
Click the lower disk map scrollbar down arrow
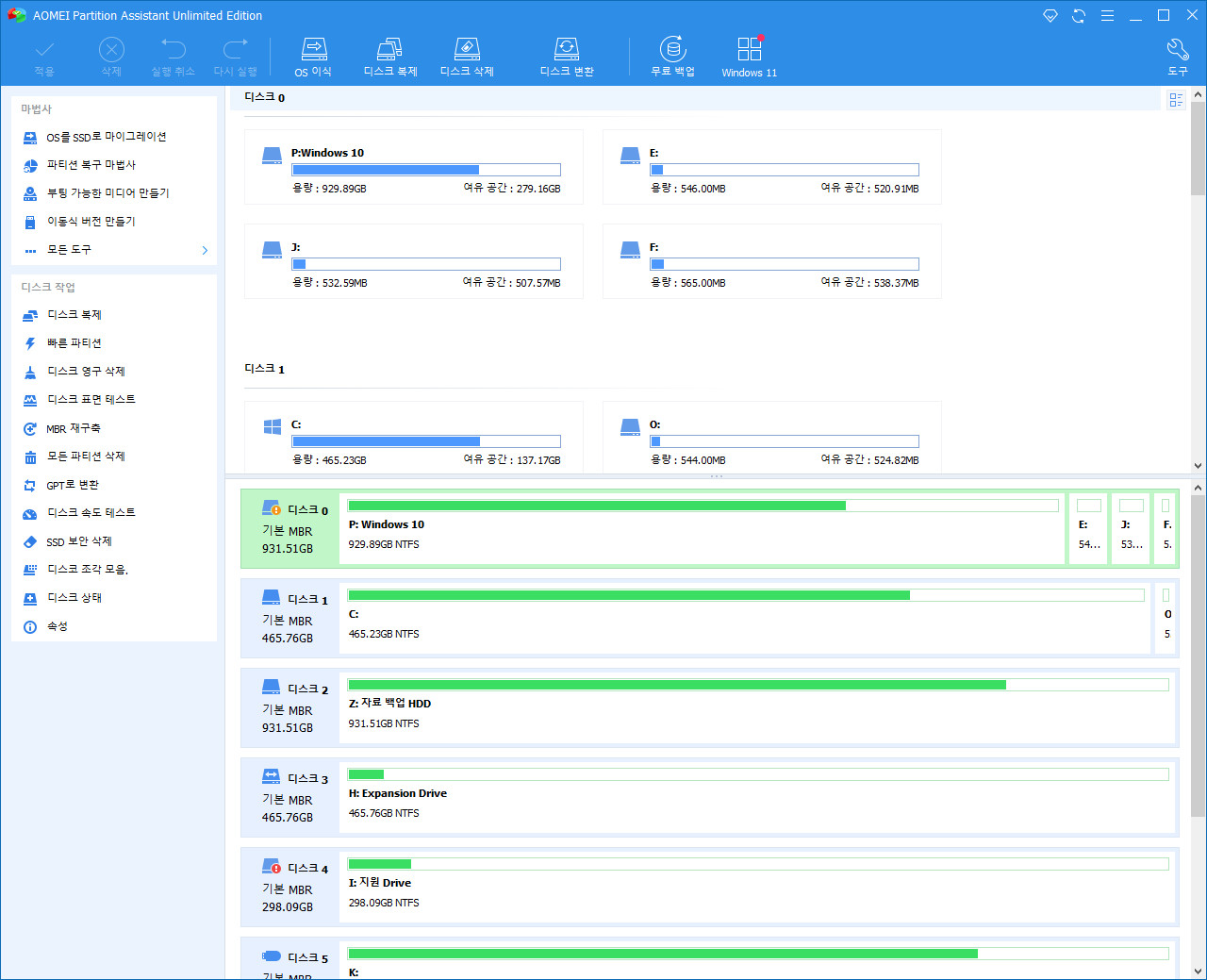coord(1199,971)
